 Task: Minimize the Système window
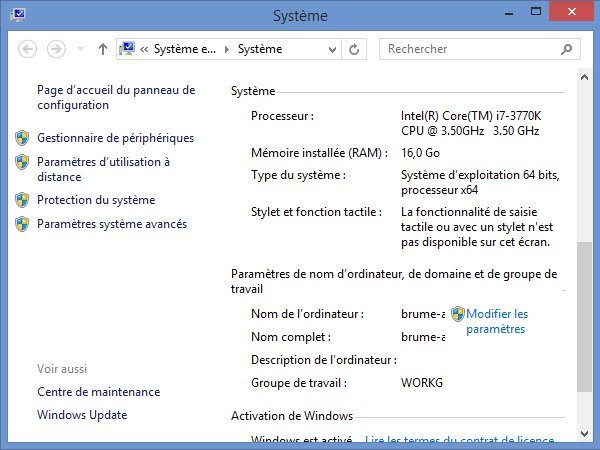[x=509, y=14]
